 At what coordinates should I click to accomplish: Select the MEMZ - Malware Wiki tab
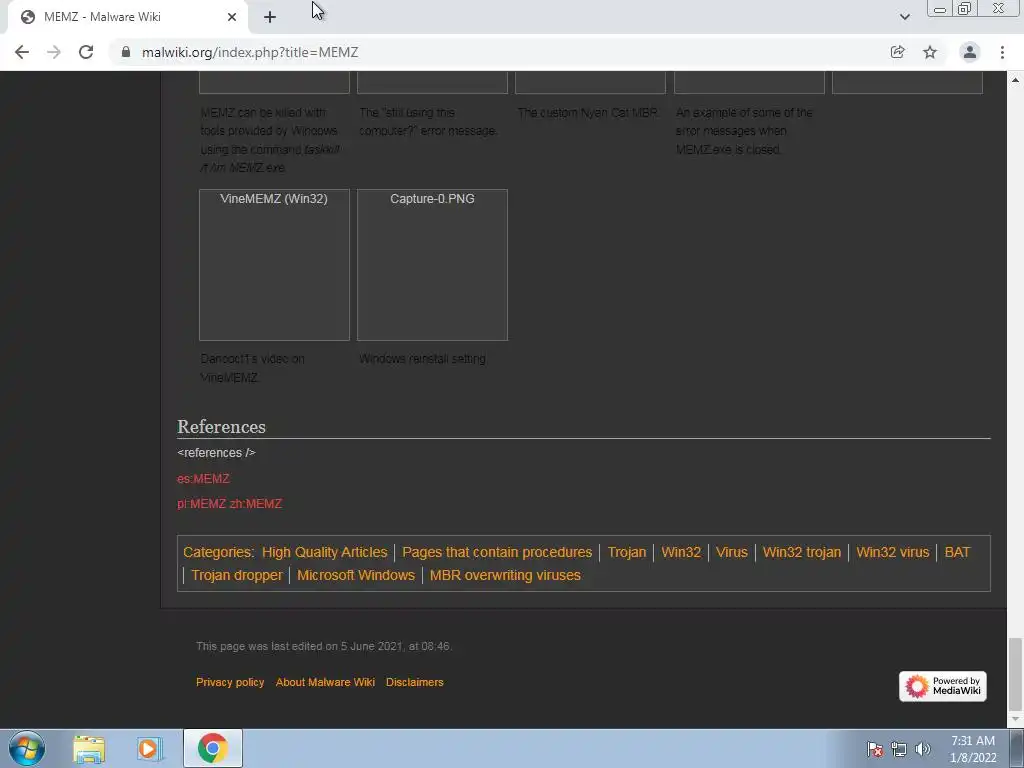[128, 17]
